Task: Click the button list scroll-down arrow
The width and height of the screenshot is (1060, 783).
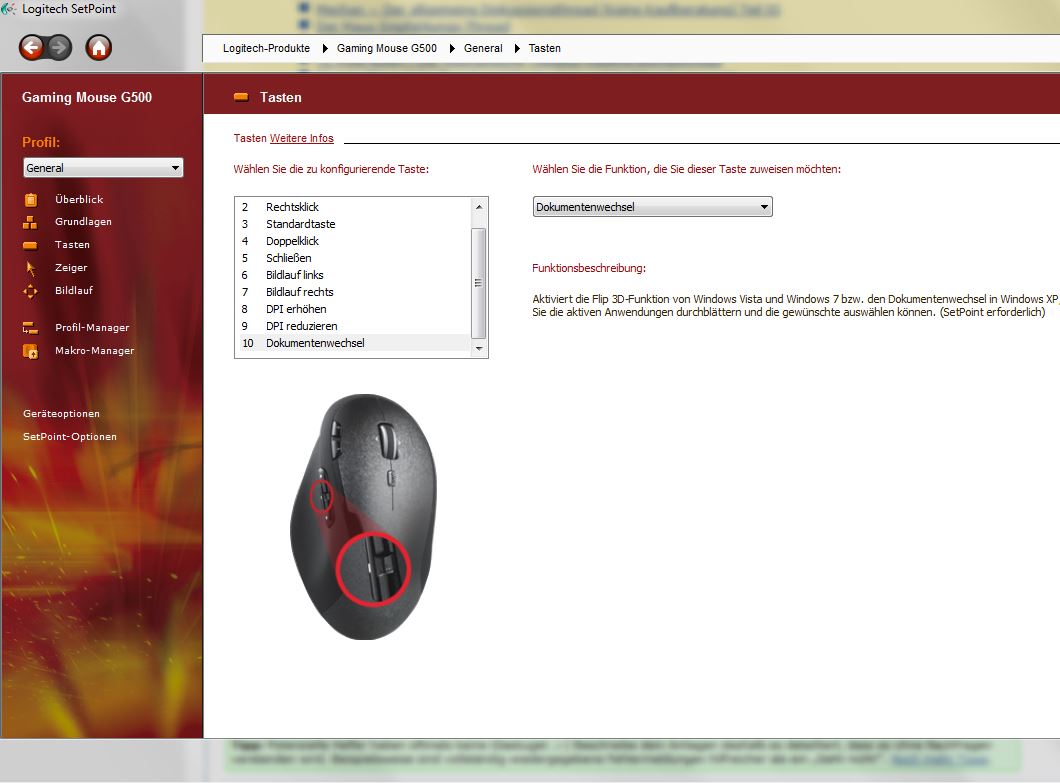Action: pos(479,349)
